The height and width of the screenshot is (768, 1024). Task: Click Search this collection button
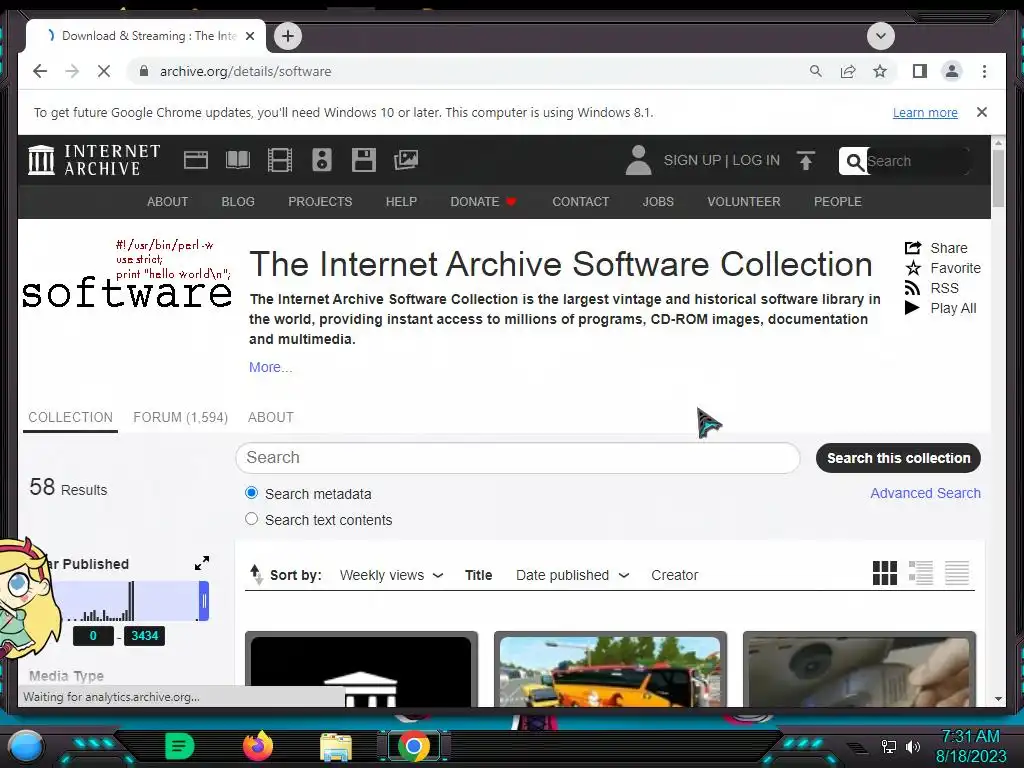click(x=898, y=458)
